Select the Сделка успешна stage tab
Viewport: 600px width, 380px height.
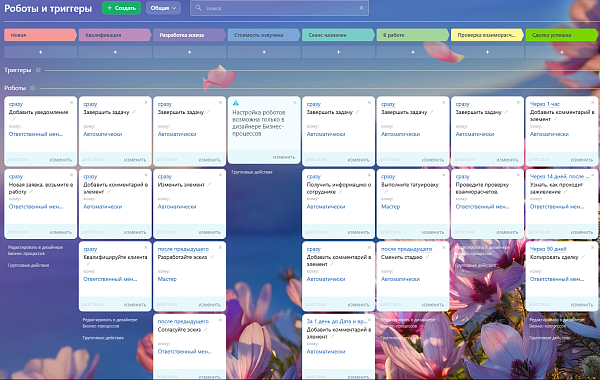tap(561, 35)
